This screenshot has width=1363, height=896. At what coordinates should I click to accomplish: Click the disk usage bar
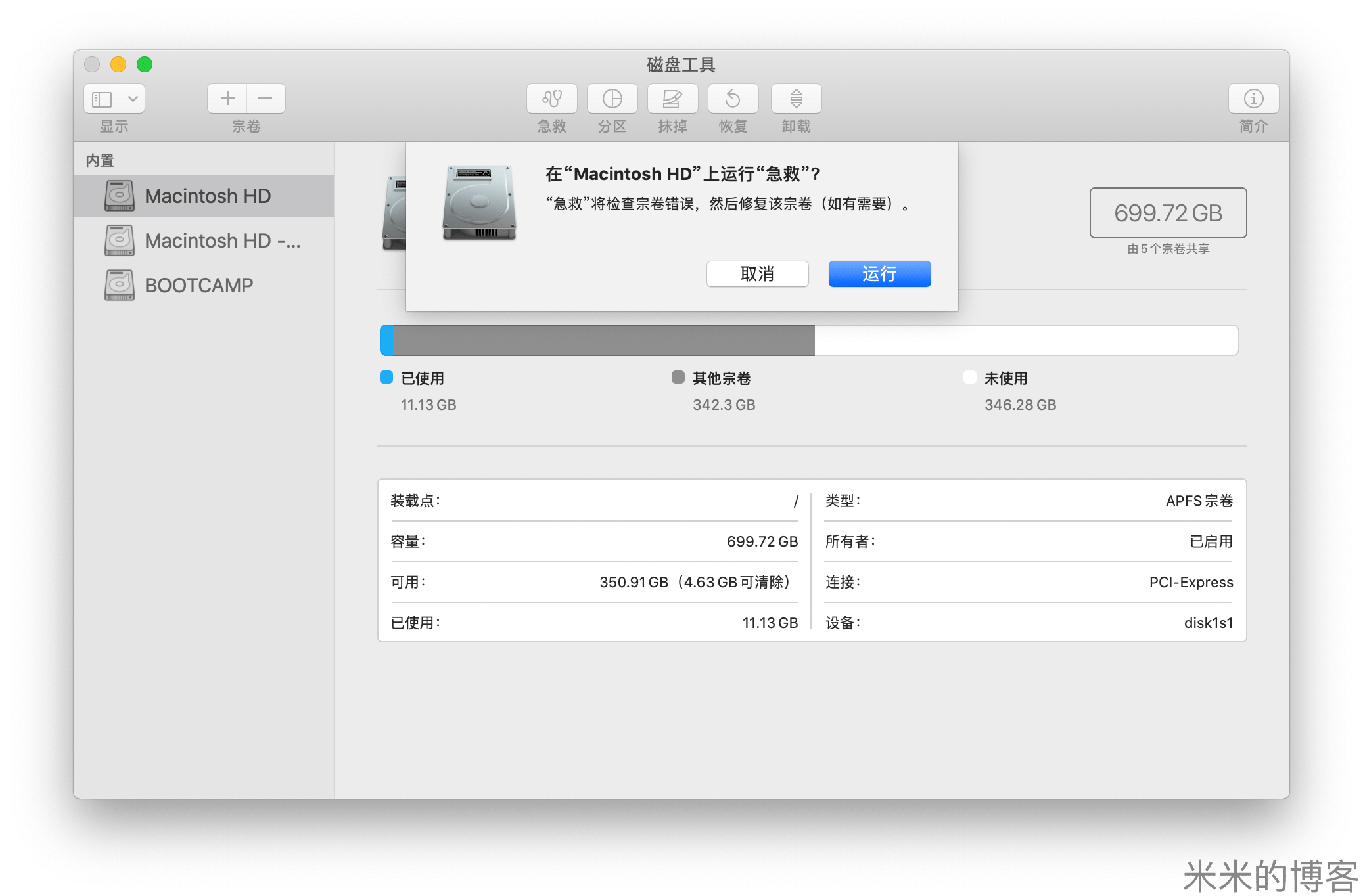click(808, 340)
